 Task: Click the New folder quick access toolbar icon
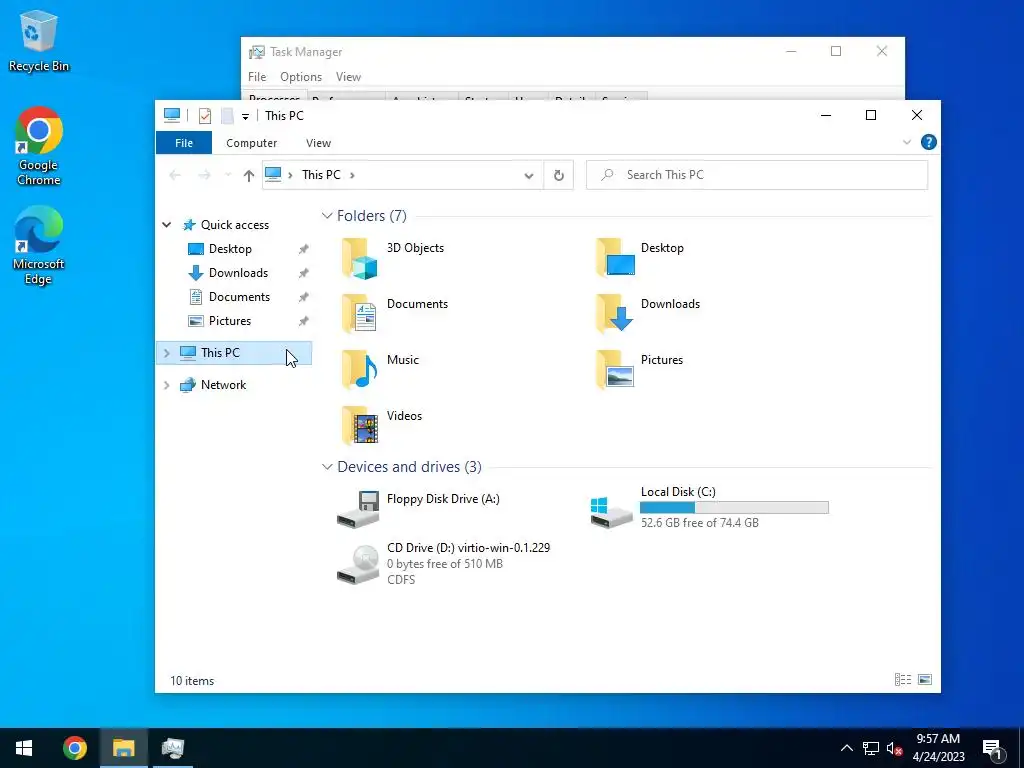[x=227, y=116]
